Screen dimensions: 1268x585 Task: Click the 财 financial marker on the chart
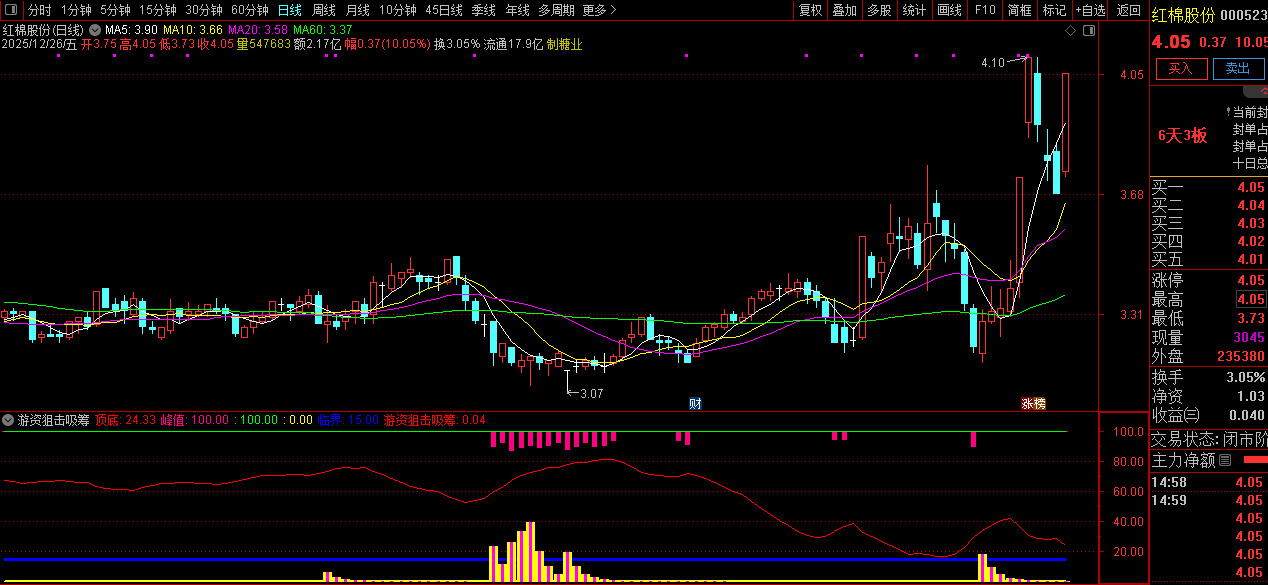[695, 404]
